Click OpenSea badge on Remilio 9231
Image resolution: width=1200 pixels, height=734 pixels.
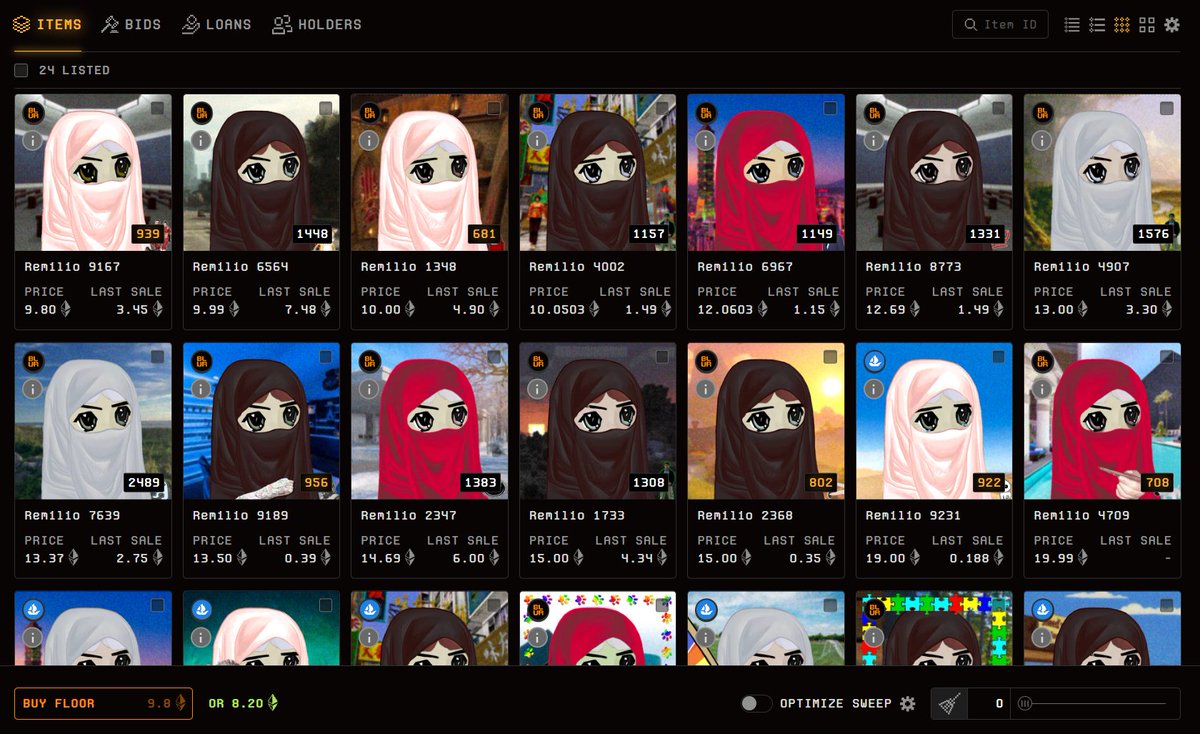(x=873, y=361)
